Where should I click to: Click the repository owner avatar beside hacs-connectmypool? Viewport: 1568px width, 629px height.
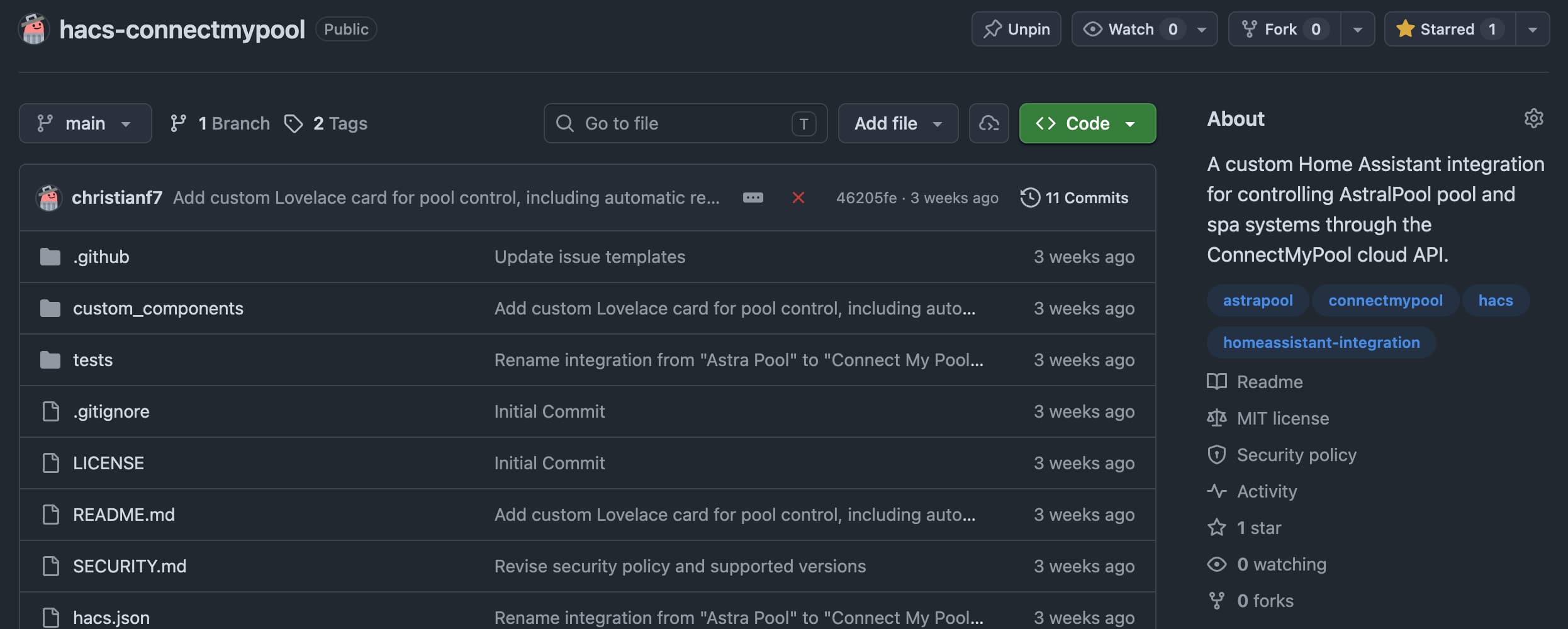[x=34, y=29]
